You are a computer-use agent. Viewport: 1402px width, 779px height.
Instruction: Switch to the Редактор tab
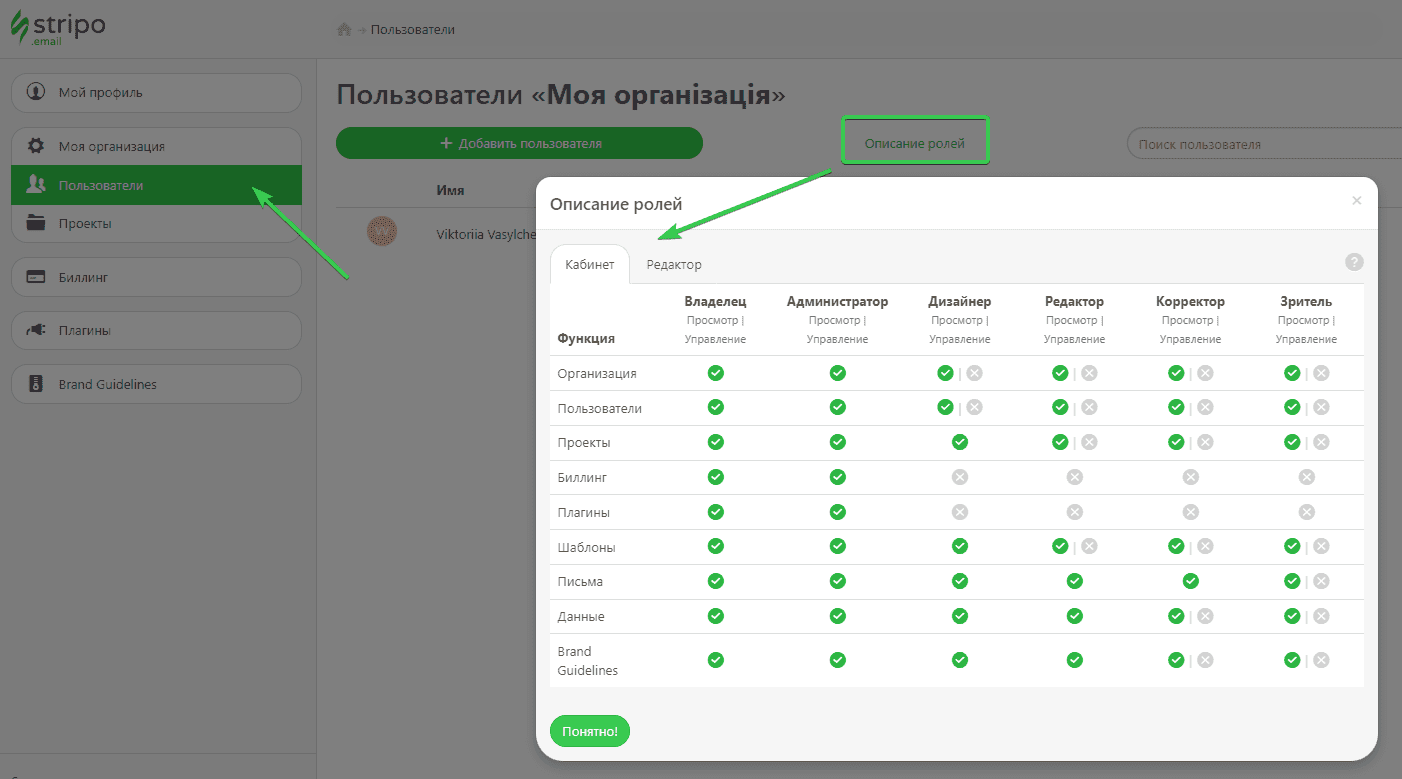click(673, 264)
